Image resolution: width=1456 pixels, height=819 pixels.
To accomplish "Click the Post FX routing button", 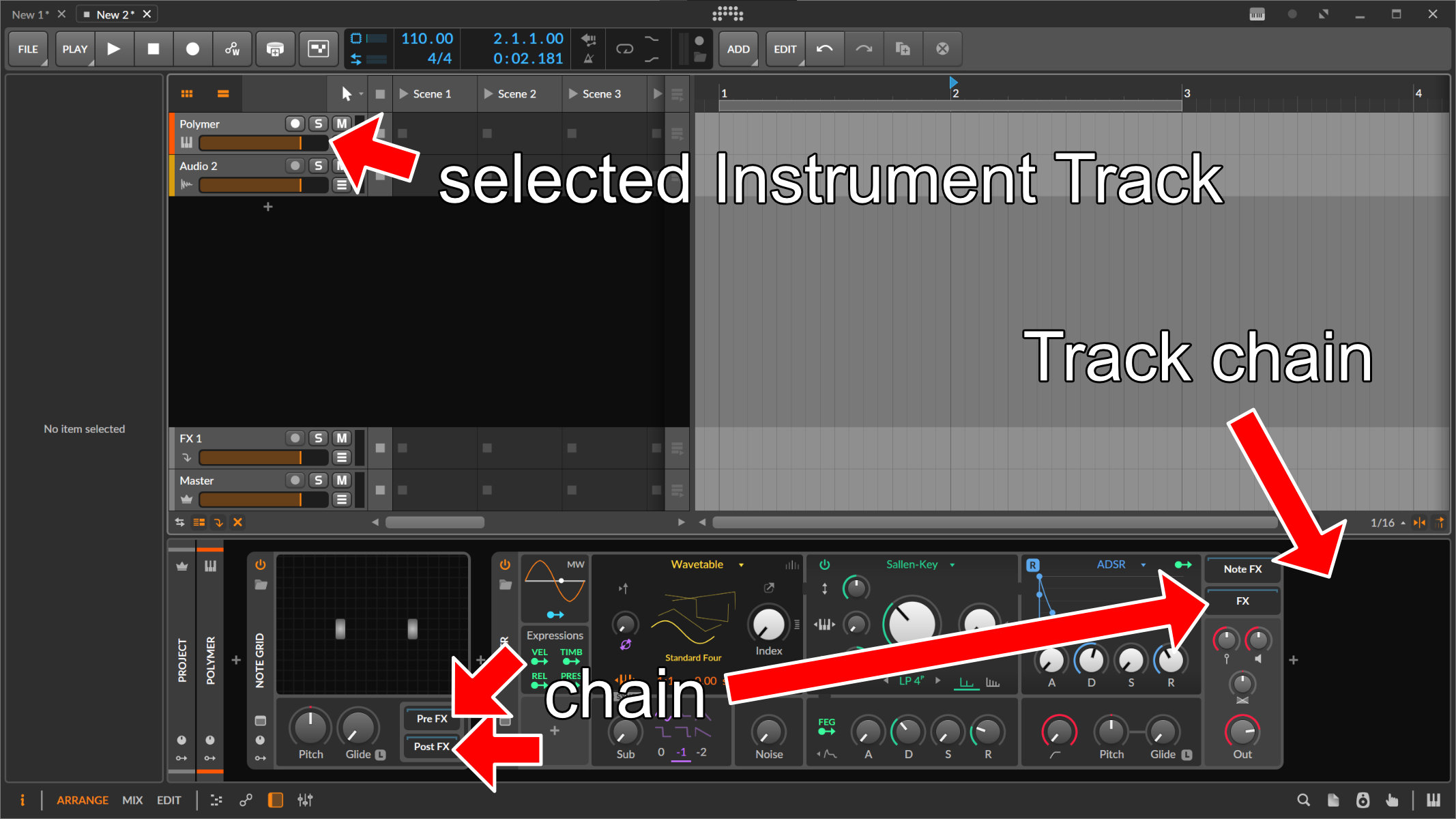I will point(433,746).
